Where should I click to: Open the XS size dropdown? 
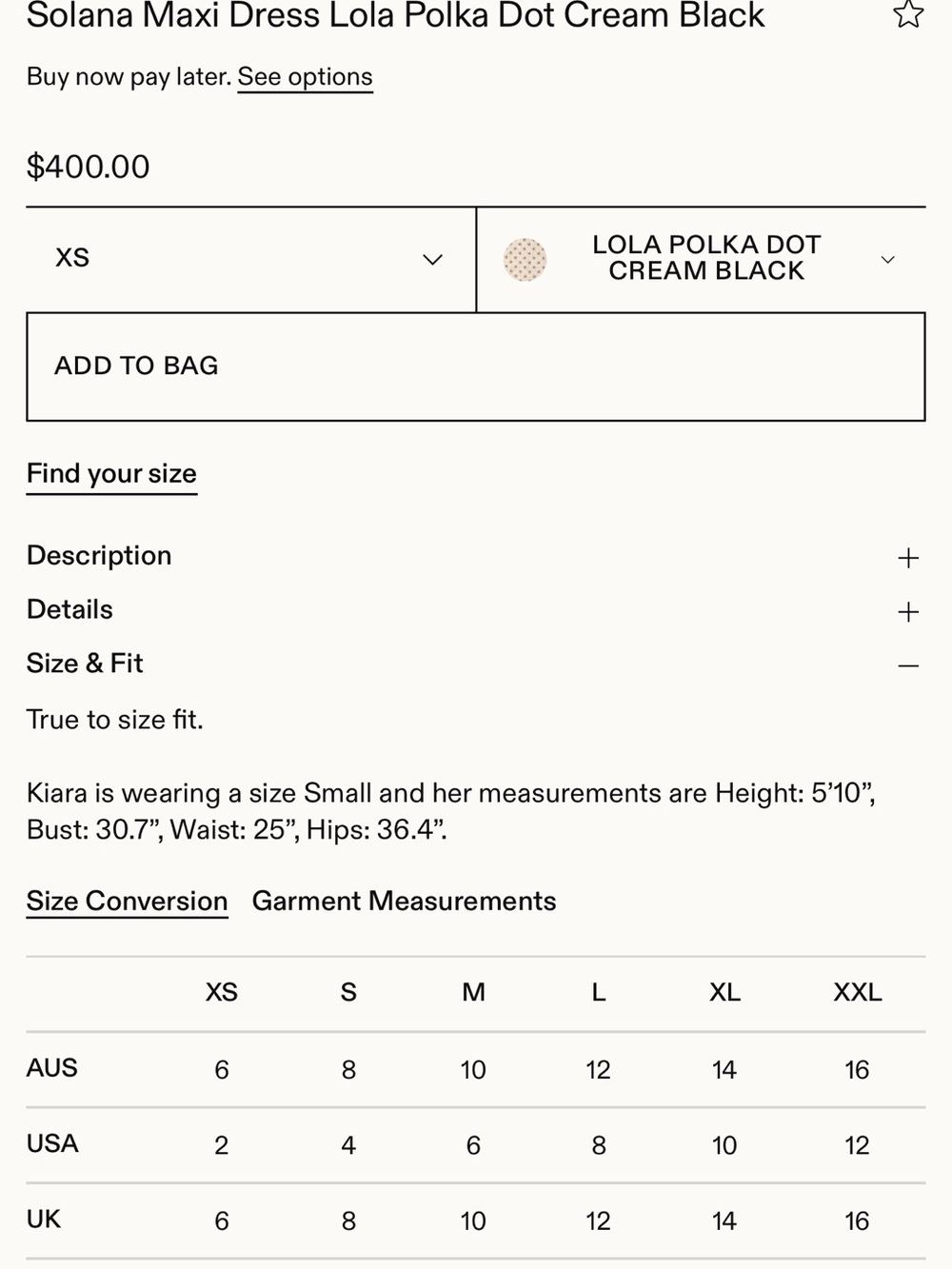(251, 260)
